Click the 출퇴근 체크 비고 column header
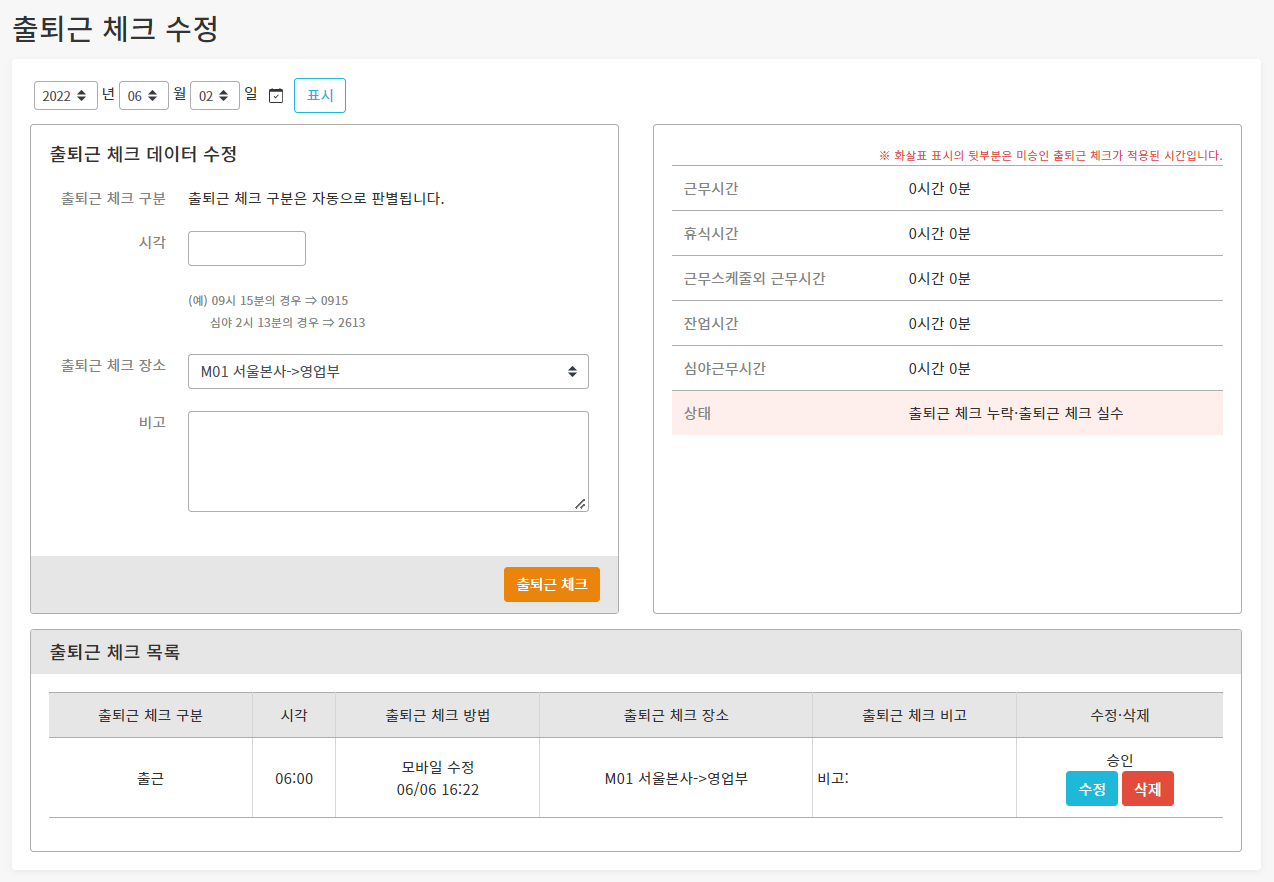Screen dimensions: 1274x882 pyautogui.click(x=914, y=716)
